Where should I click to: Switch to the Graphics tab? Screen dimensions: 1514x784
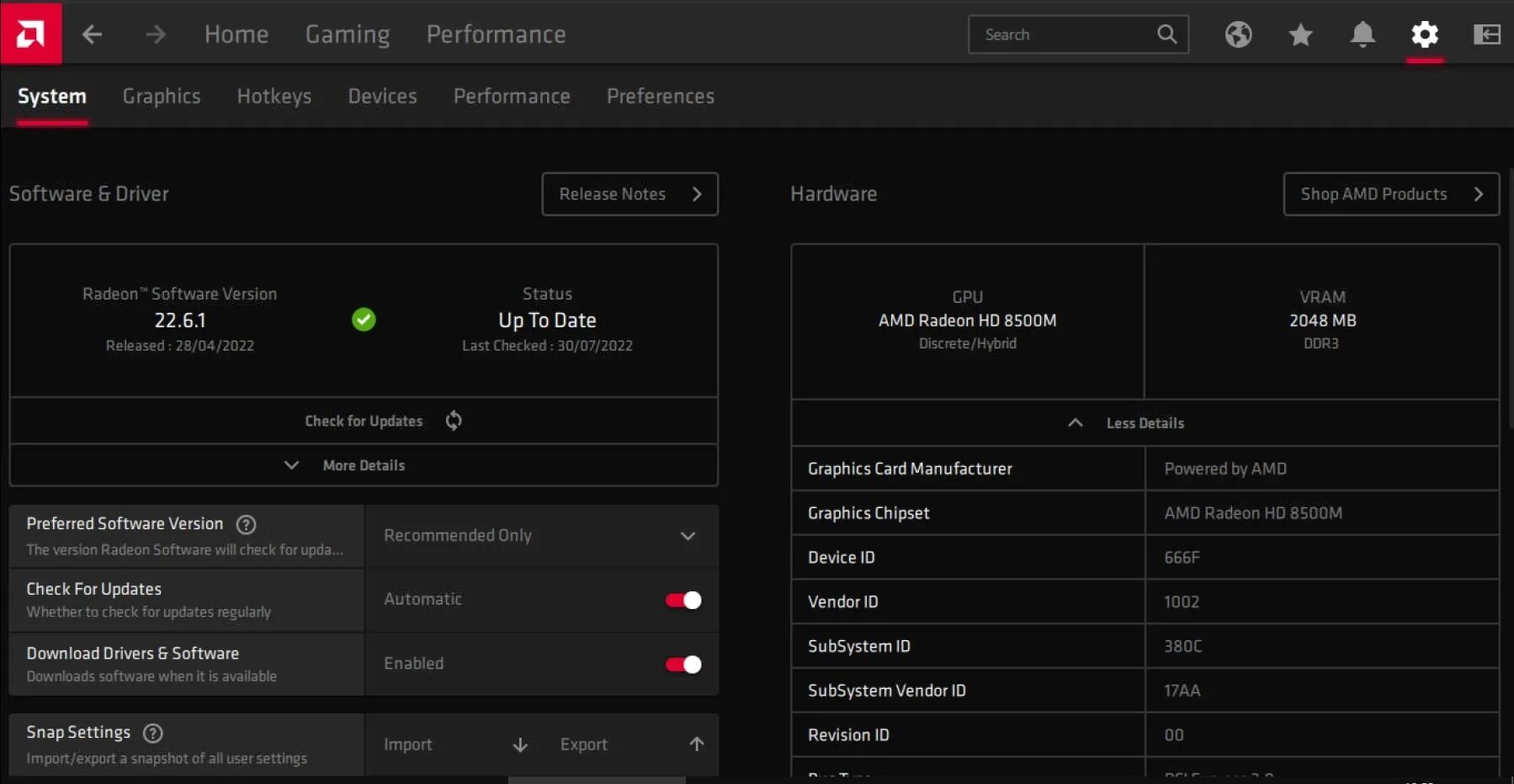[162, 97]
